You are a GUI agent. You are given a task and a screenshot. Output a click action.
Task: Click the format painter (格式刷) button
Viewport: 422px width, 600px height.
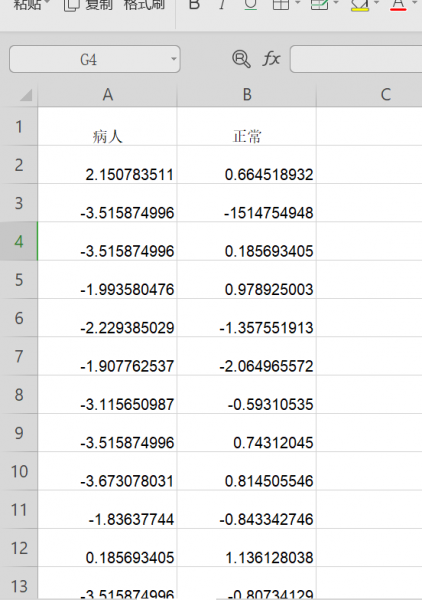[144, 5]
